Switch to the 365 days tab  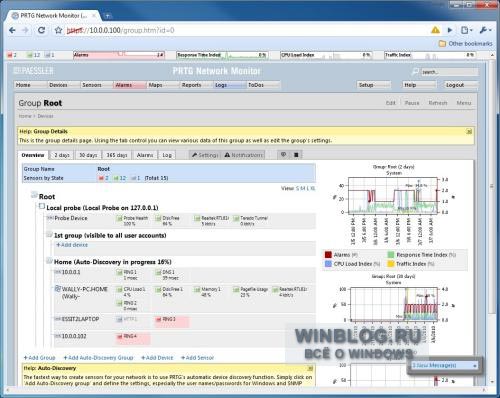(x=117, y=155)
